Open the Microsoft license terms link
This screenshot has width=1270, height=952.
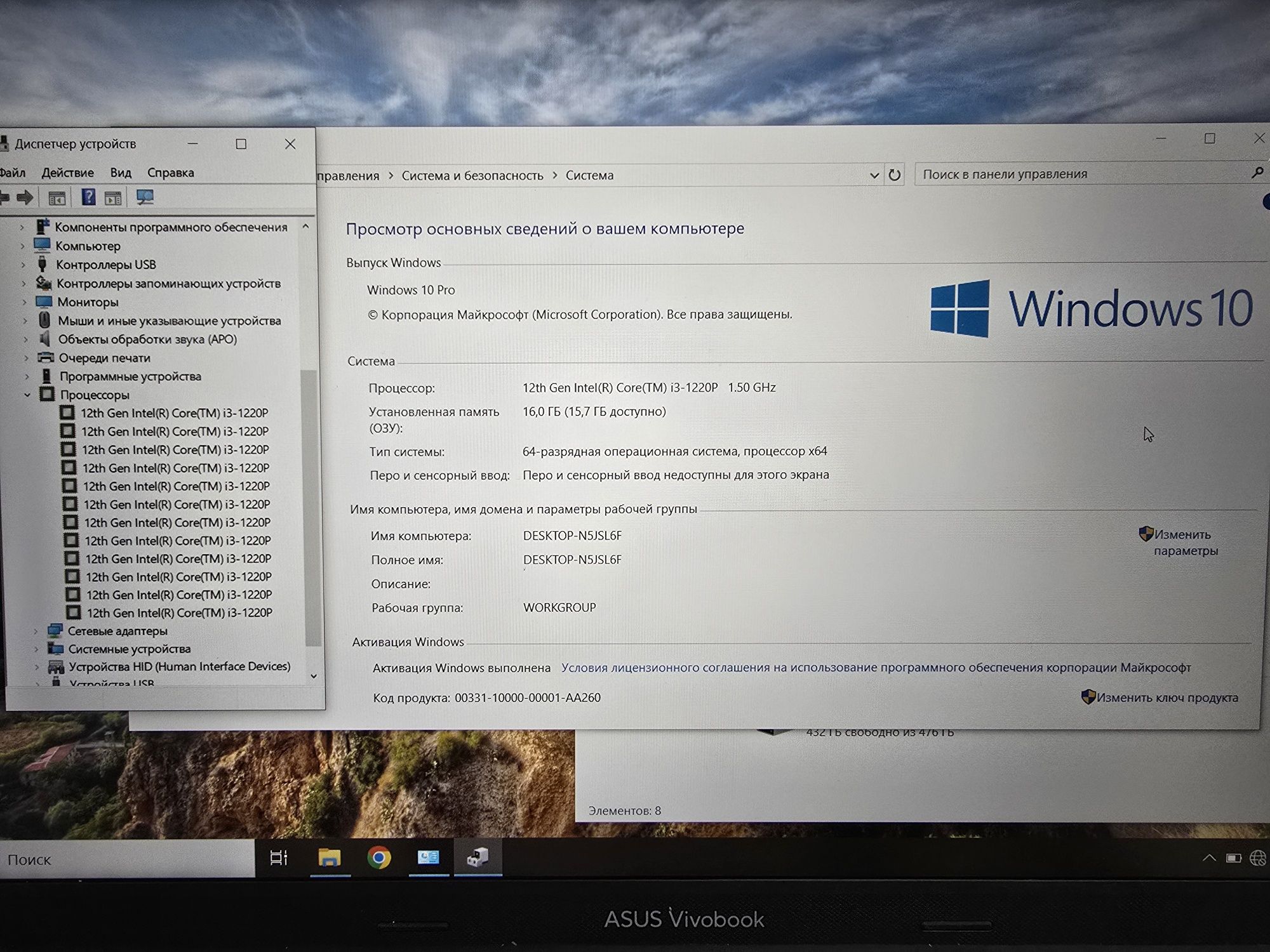tap(876, 668)
